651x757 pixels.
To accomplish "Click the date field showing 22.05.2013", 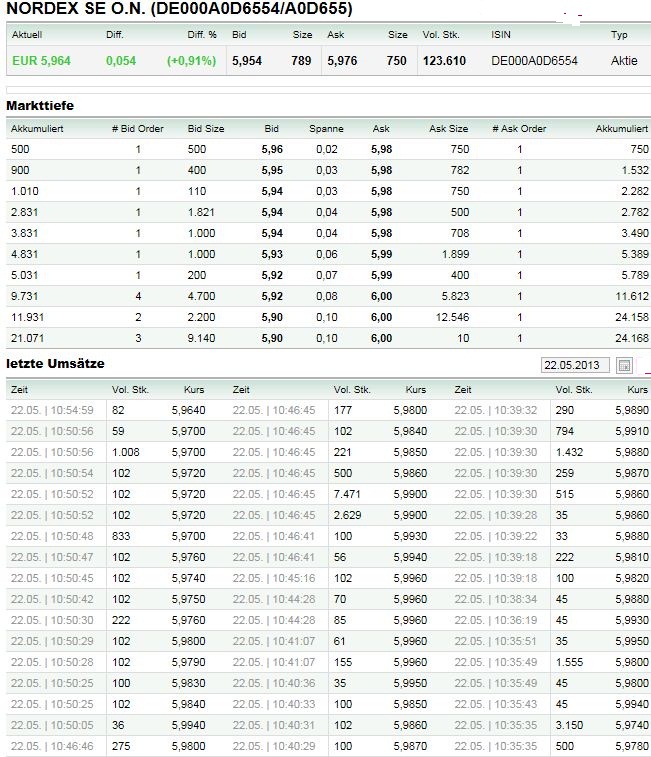I will (575, 365).
